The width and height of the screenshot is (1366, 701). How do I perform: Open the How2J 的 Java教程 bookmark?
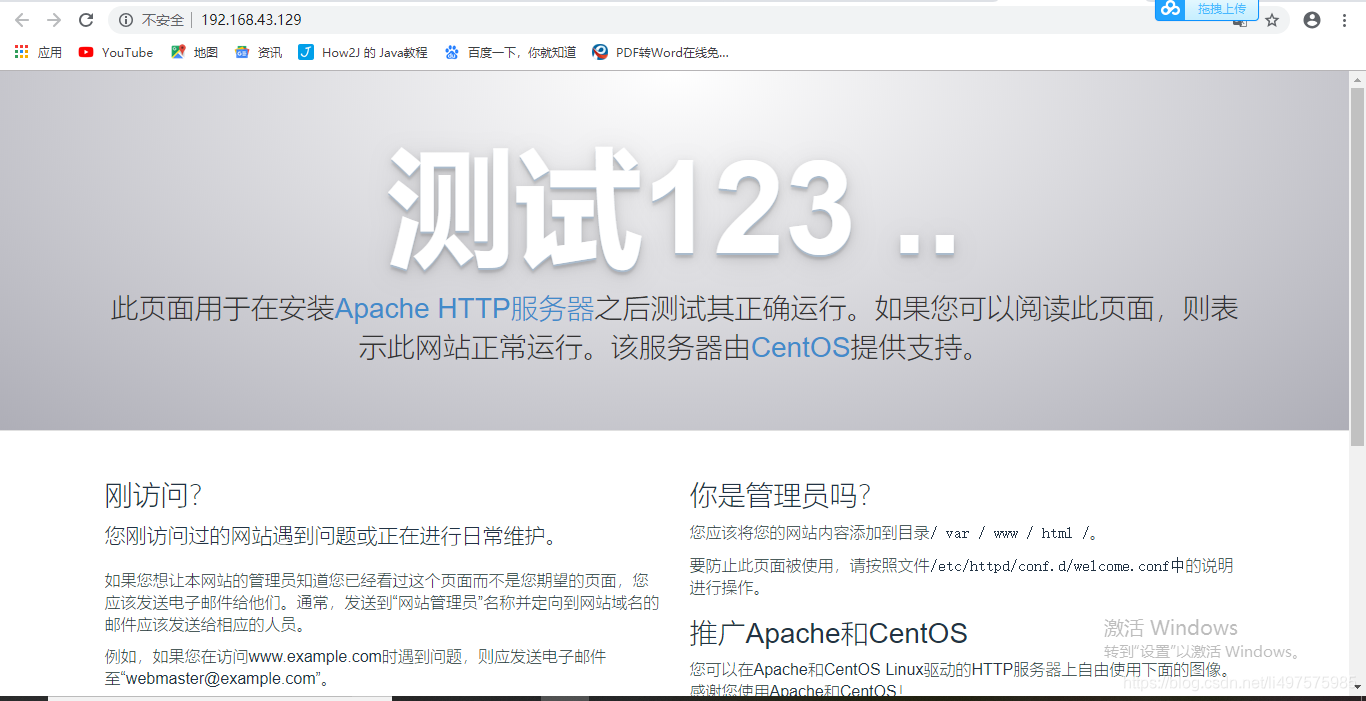pos(363,52)
